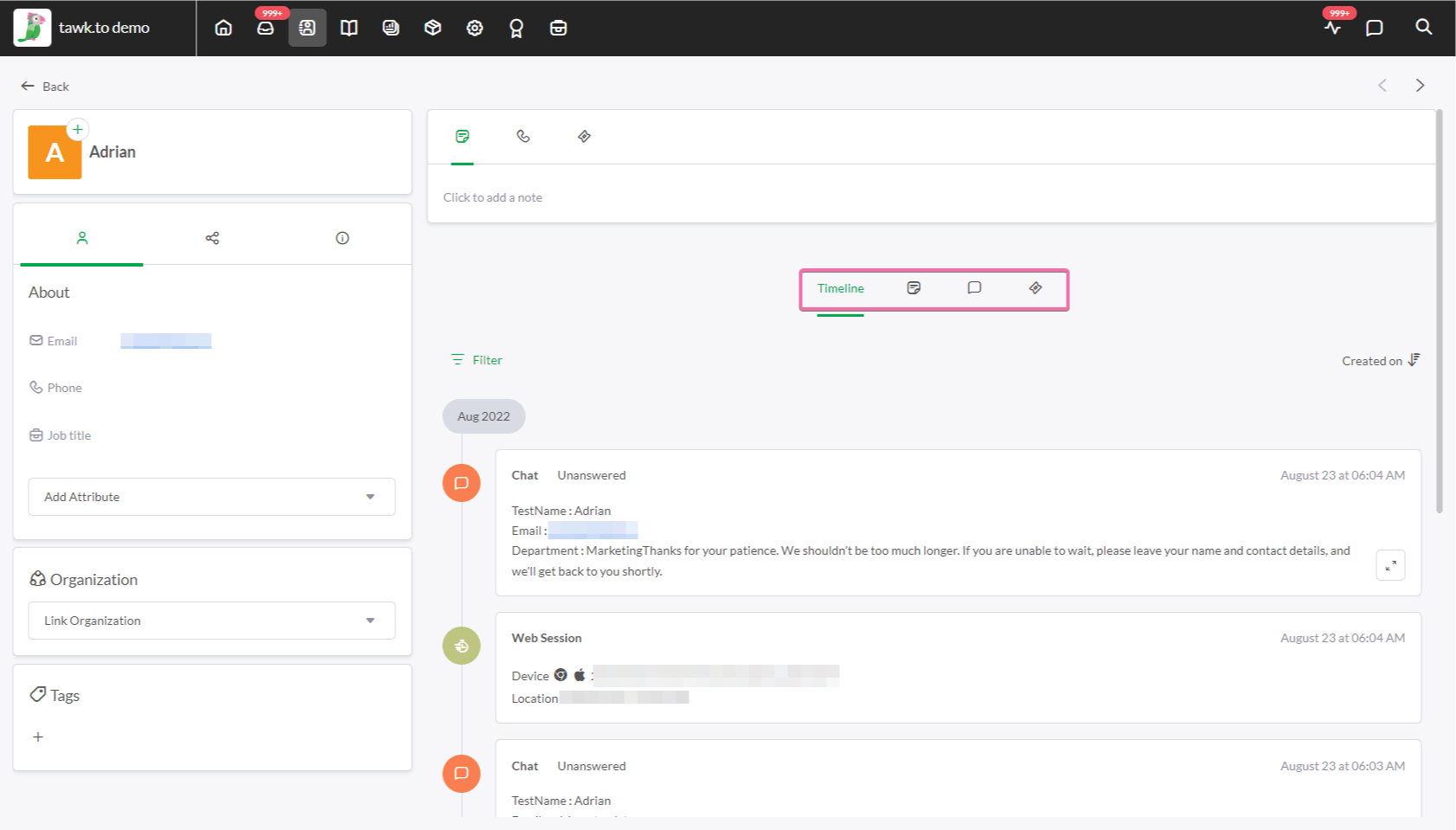Click the contact name Adrian
The image size is (1456, 830).
click(x=112, y=151)
